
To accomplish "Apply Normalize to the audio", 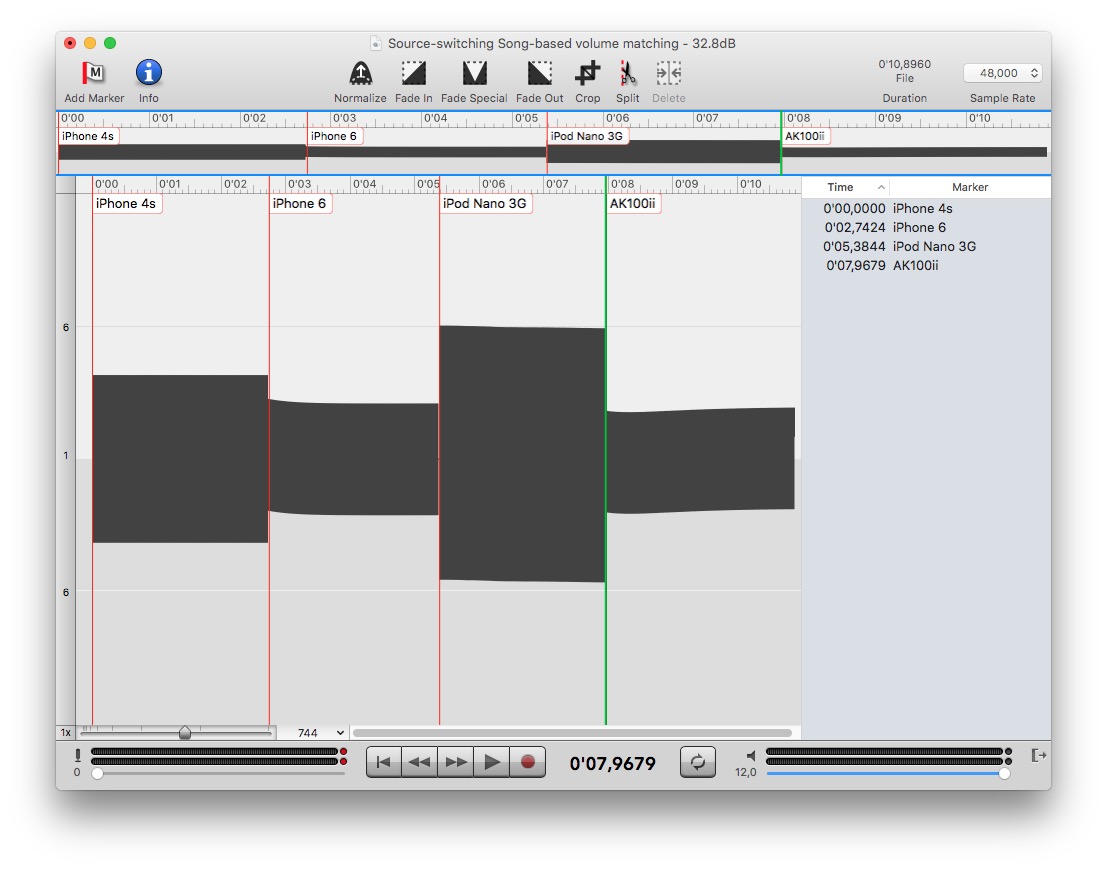I will click(x=360, y=73).
